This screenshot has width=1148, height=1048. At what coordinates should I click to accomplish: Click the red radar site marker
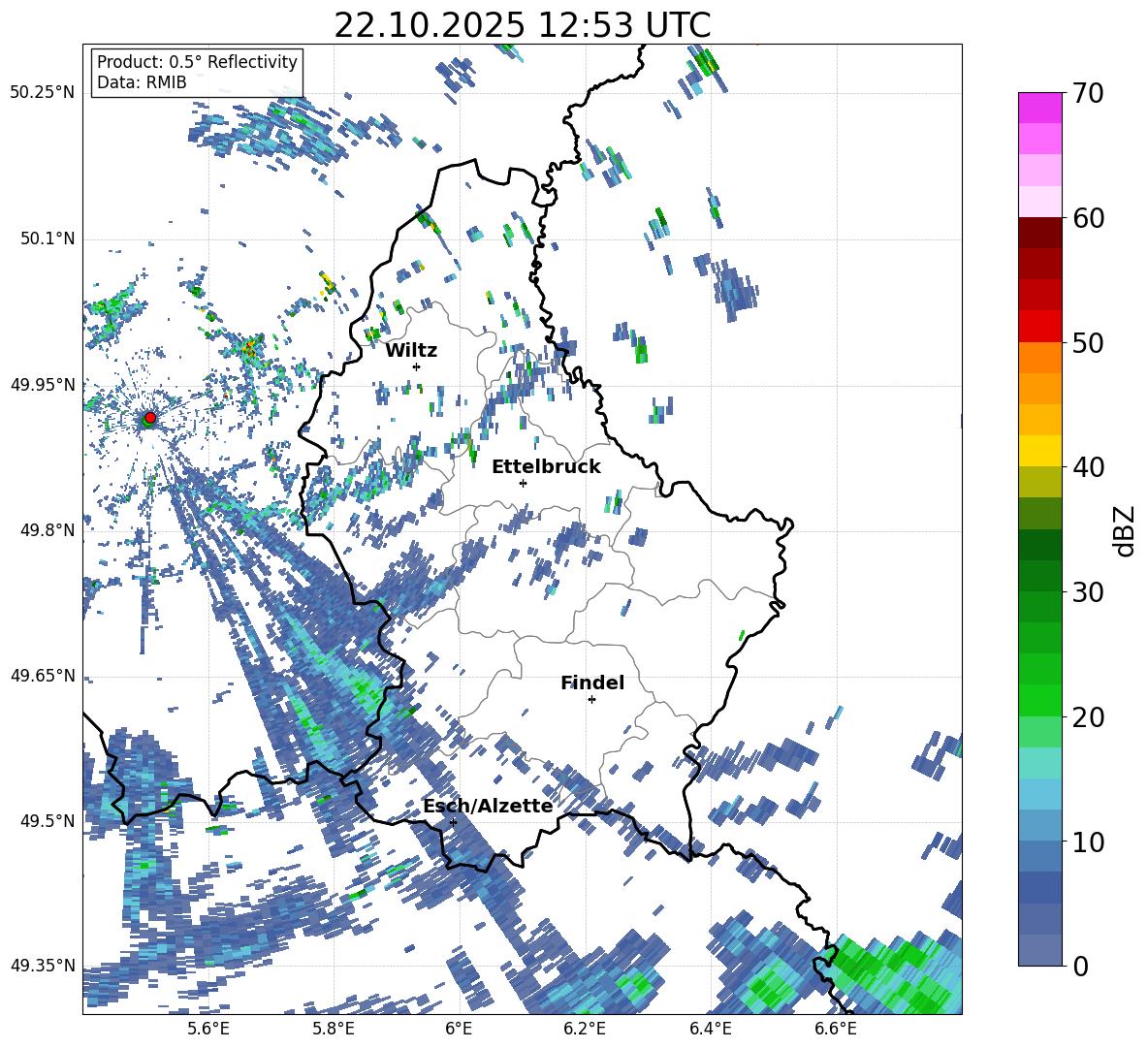[x=150, y=417]
